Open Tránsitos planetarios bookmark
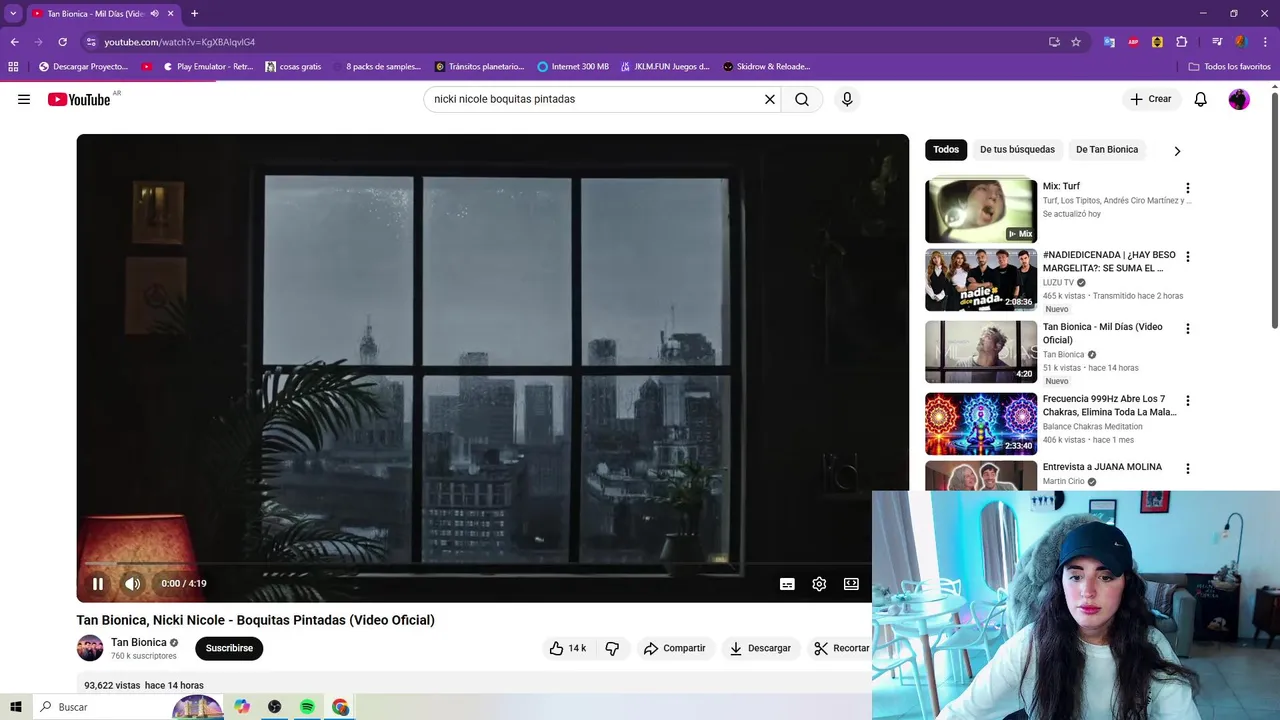 pos(479,67)
